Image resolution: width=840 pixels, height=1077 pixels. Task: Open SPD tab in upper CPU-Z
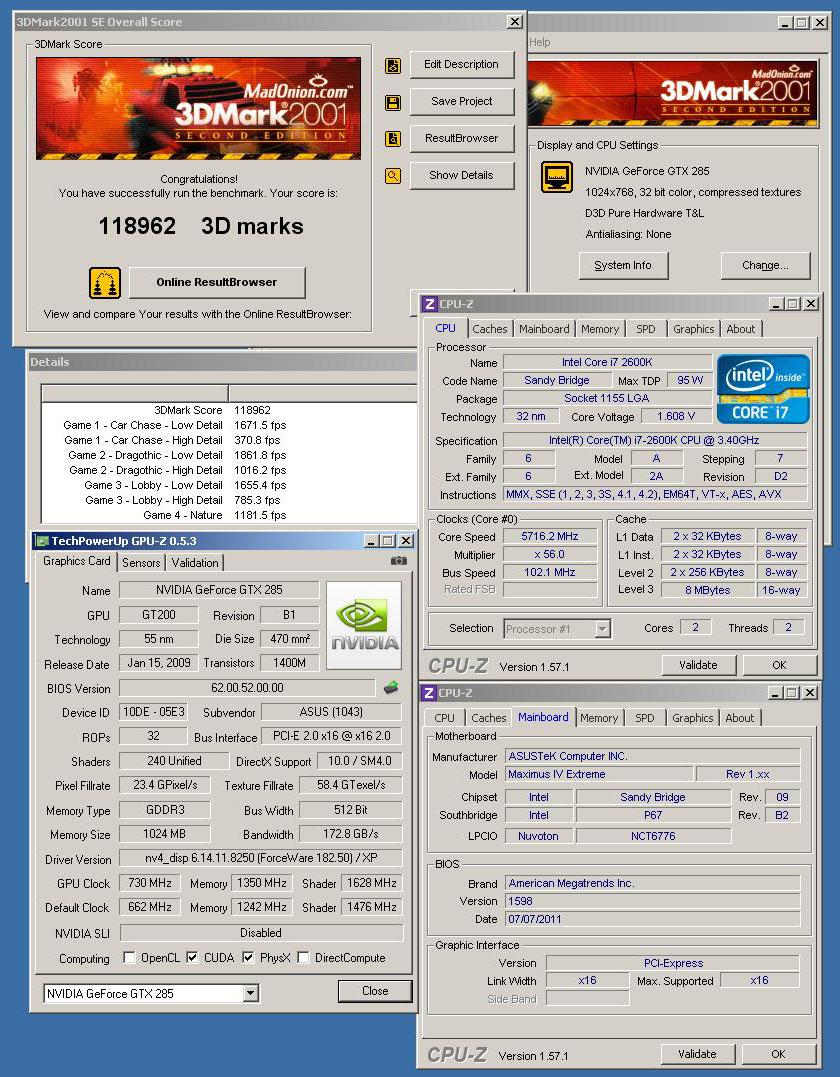click(646, 329)
